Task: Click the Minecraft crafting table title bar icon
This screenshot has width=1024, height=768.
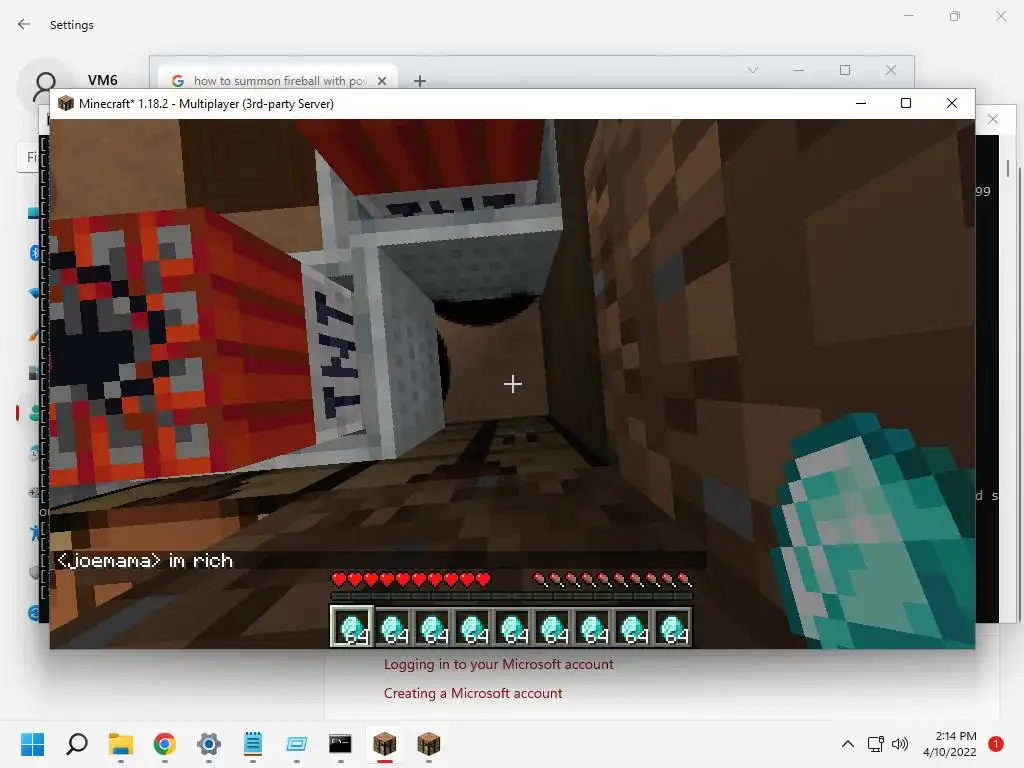Action: (x=65, y=103)
